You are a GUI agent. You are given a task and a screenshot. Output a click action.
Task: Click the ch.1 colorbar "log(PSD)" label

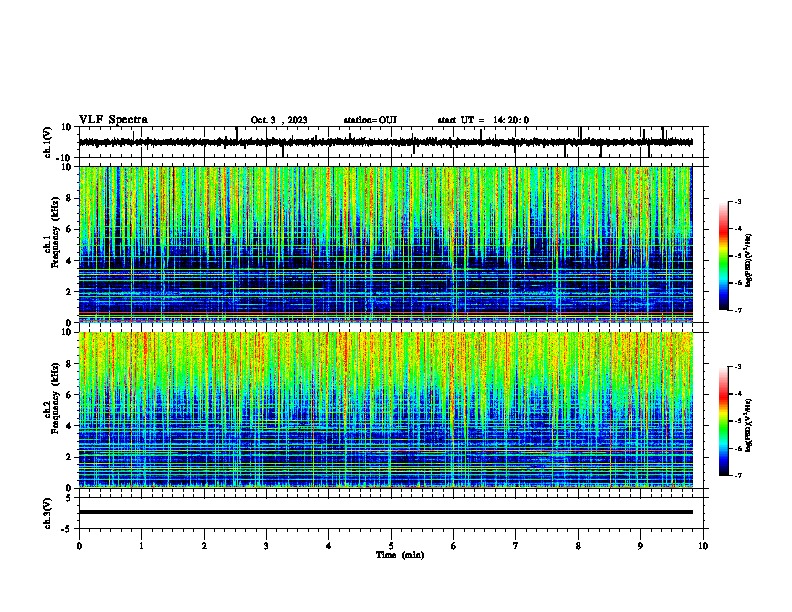(748, 261)
